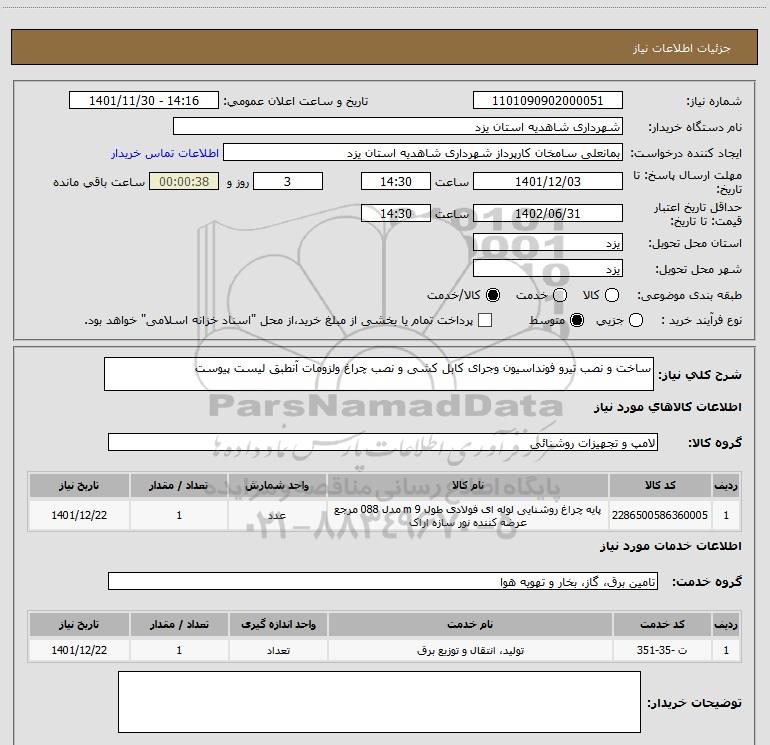Screen dimensions: 770x745
Task: Click the نام کالا column header
Action: [x=468, y=486]
